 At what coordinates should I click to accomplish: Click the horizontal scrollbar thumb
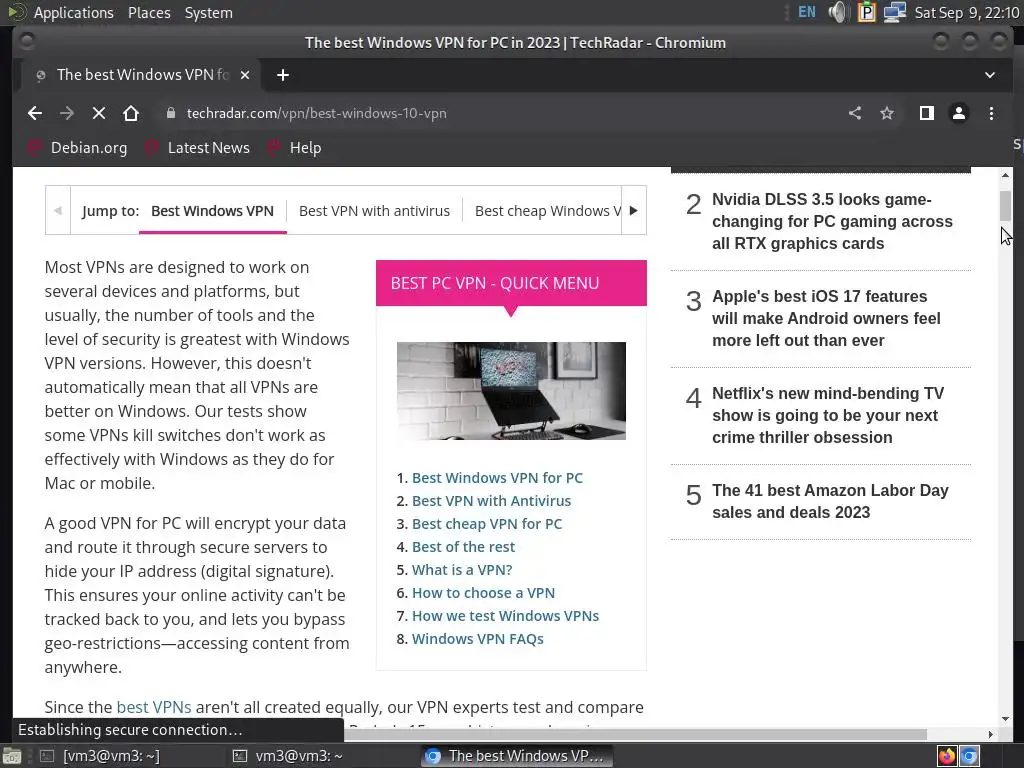[x=635, y=734]
